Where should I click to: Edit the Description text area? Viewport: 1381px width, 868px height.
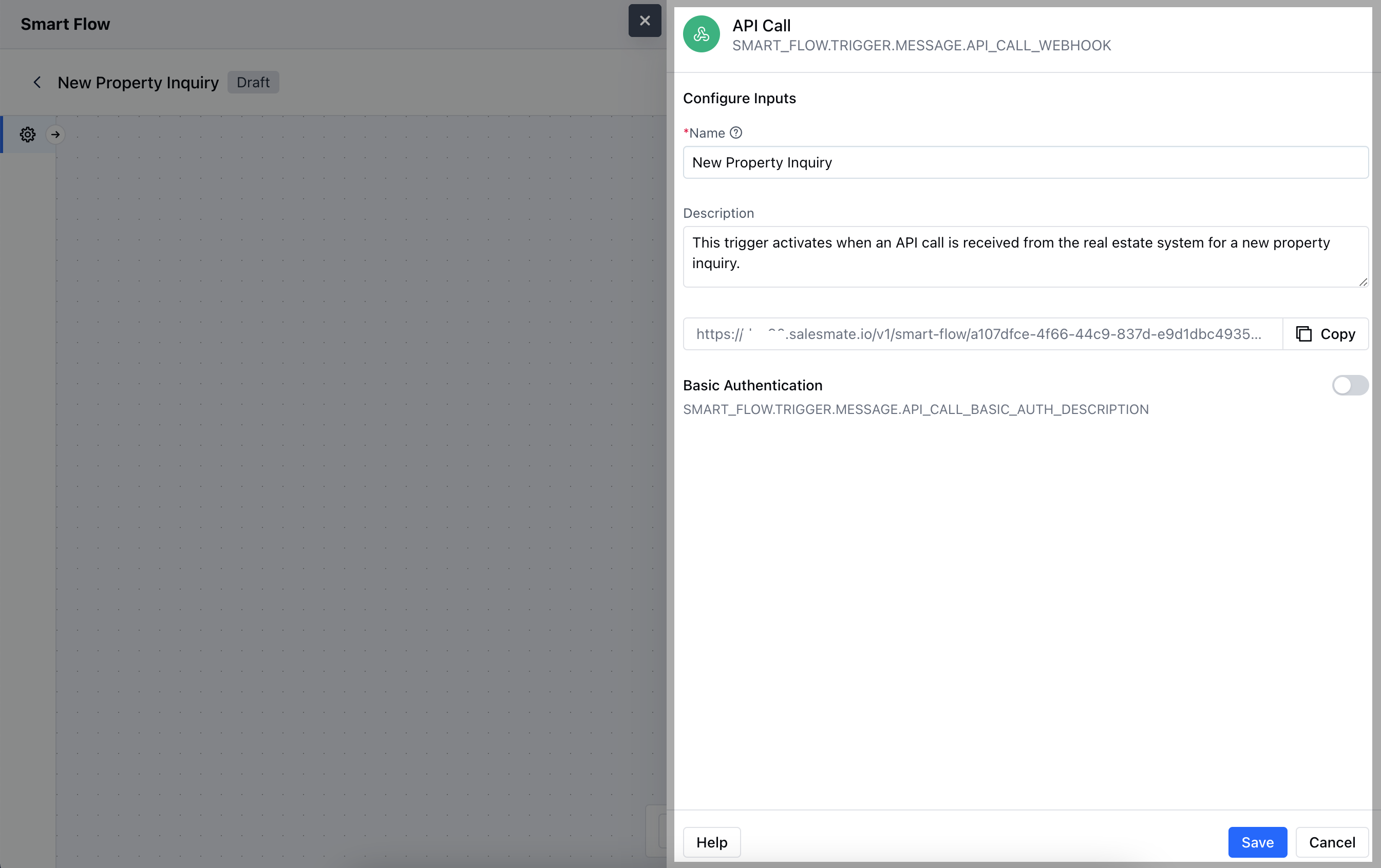(x=1026, y=256)
